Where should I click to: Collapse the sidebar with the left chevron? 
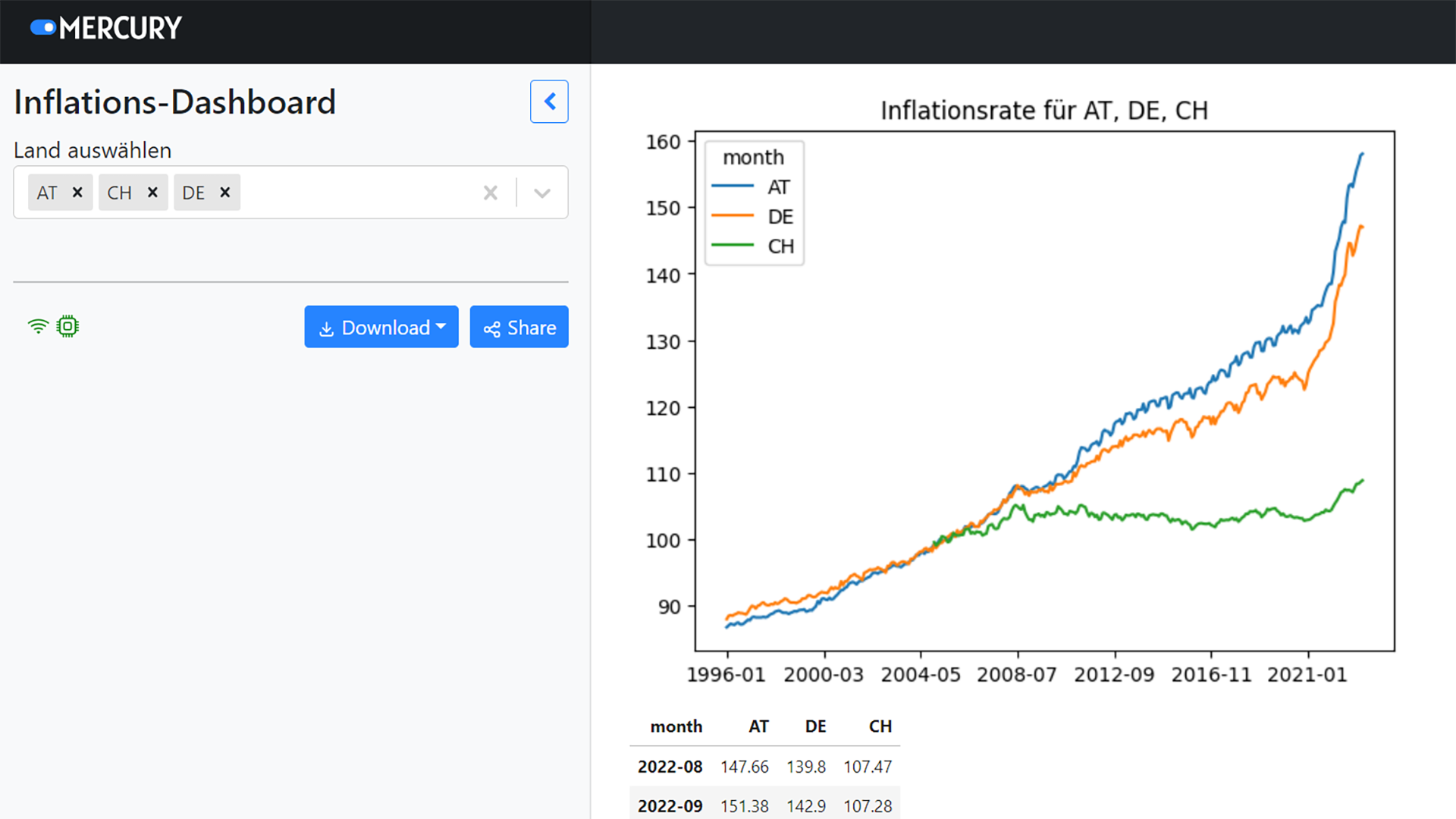point(549,102)
